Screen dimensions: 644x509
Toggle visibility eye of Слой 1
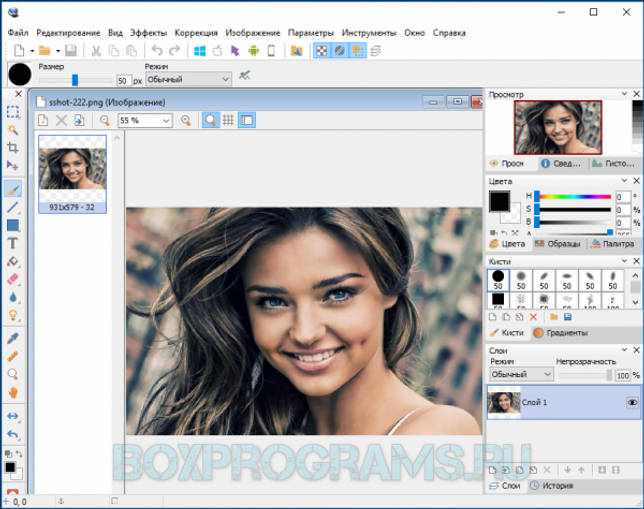(632, 402)
